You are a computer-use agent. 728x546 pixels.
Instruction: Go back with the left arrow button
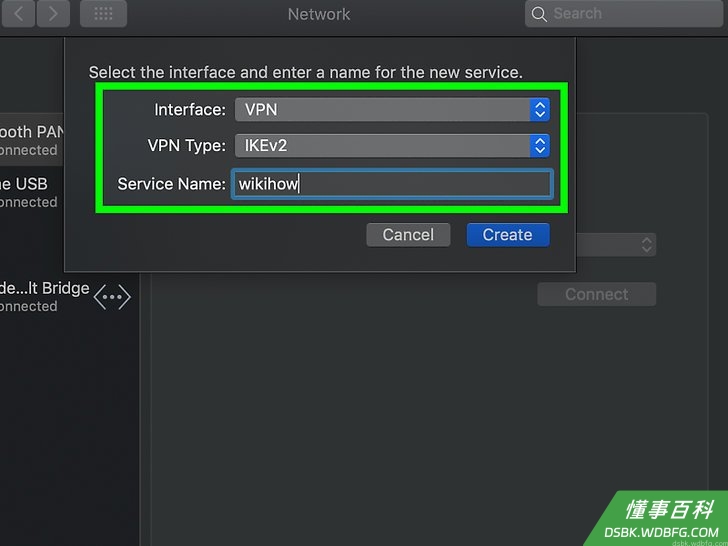coord(18,13)
